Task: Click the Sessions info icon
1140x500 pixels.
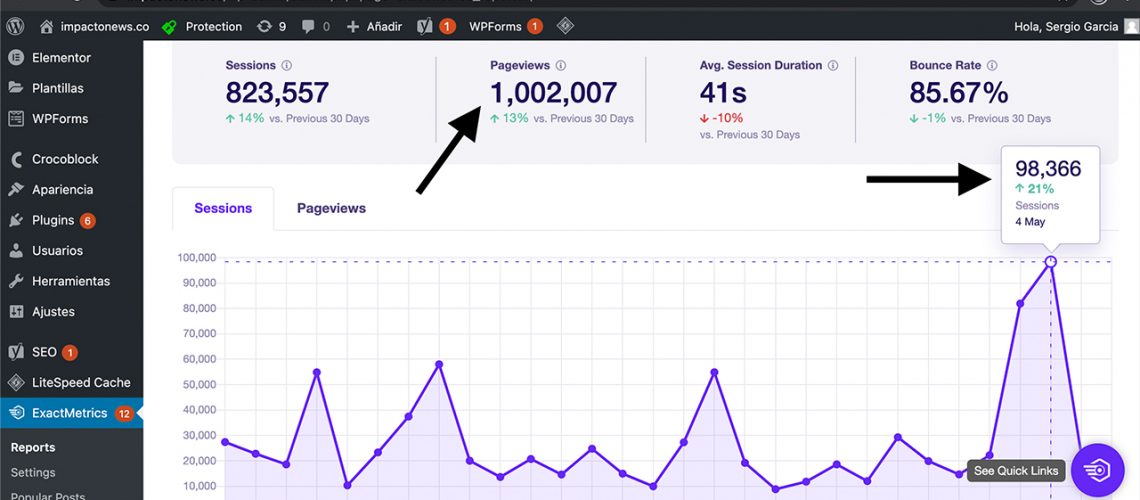Action: (286, 65)
